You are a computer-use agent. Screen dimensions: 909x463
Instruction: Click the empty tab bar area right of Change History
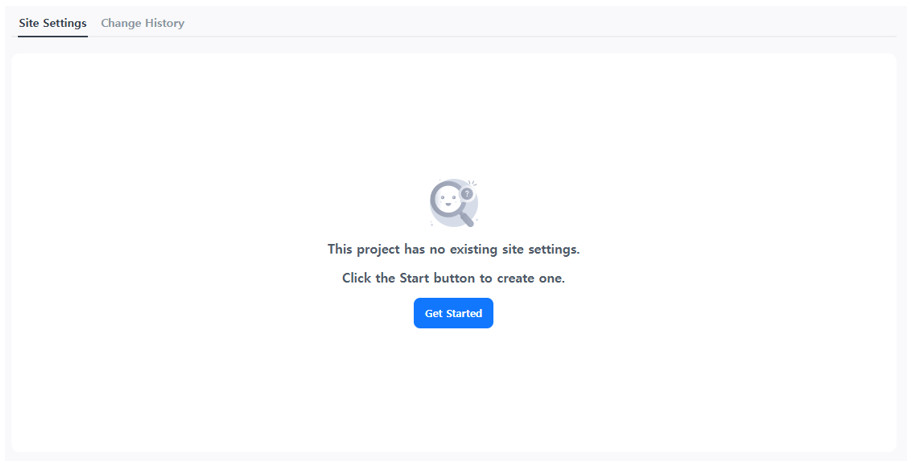pos(539,23)
